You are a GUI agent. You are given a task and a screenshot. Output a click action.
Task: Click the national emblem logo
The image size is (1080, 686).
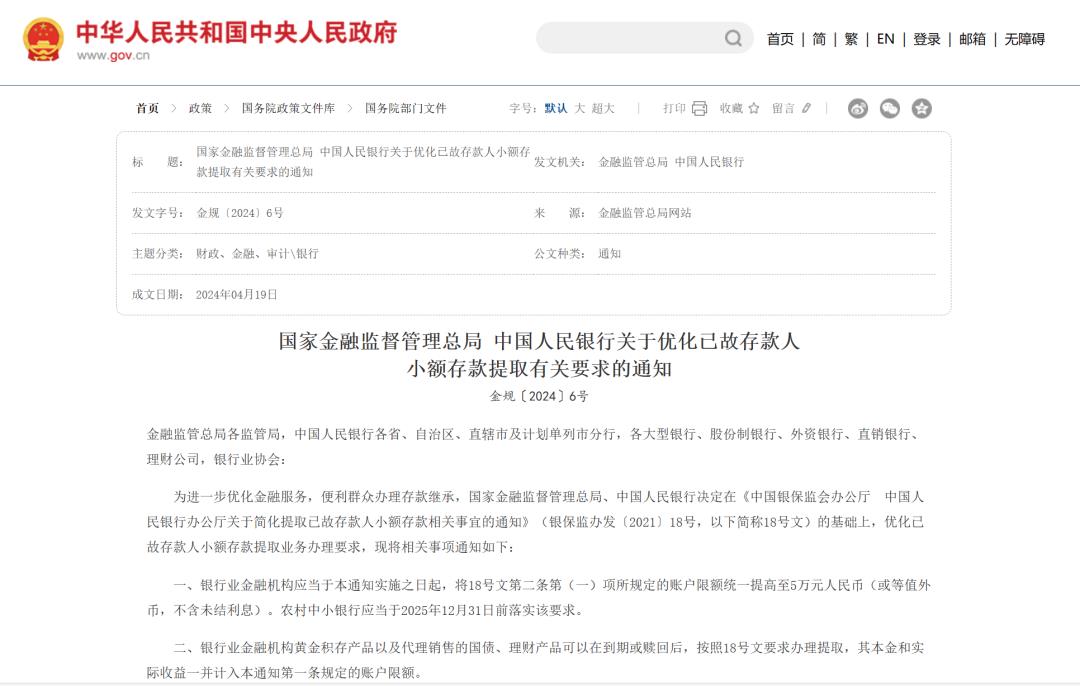click(x=43, y=39)
